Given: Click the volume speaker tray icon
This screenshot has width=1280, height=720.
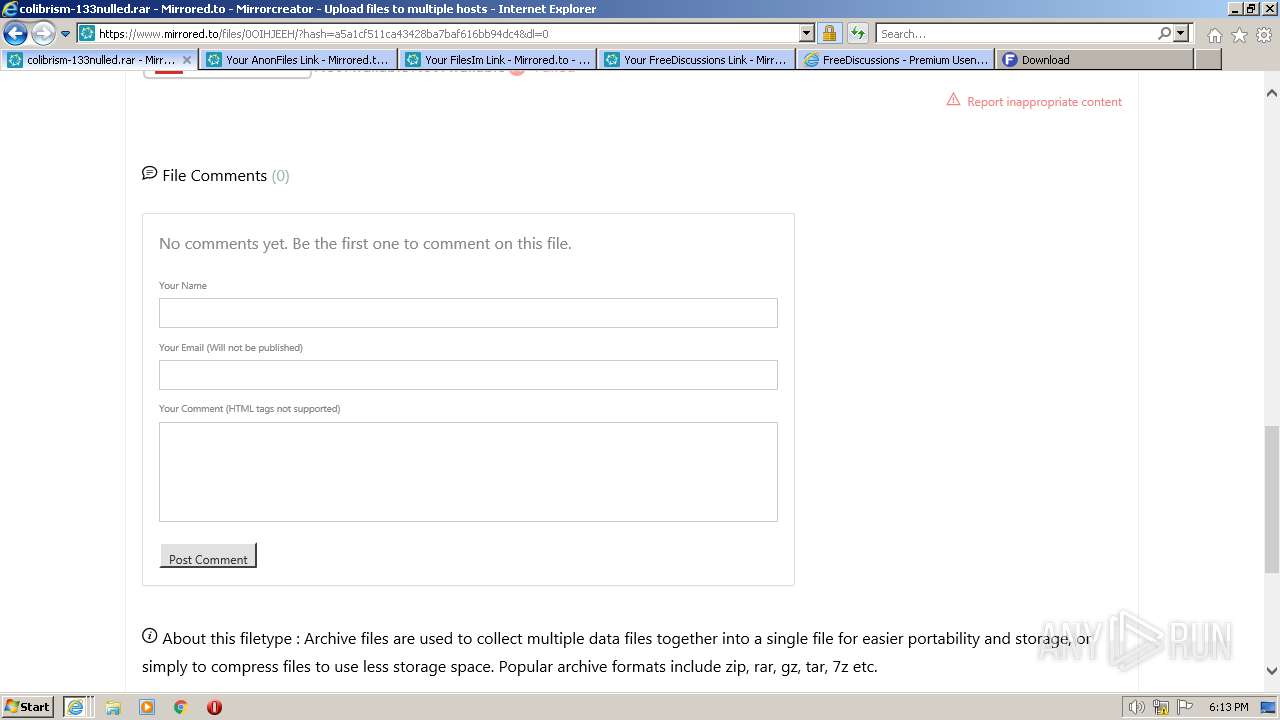Looking at the screenshot, I should click(x=1136, y=707).
